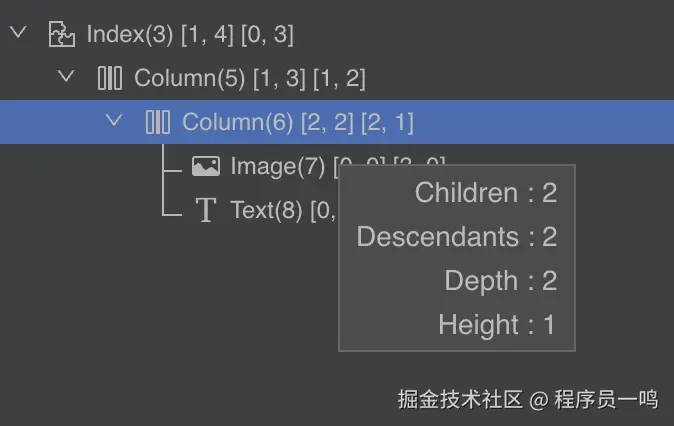Image resolution: width=674 pixels, height=426 pixels.
Task: Click the Text(8) letter T icon
Action: click(x=206, y=210)
